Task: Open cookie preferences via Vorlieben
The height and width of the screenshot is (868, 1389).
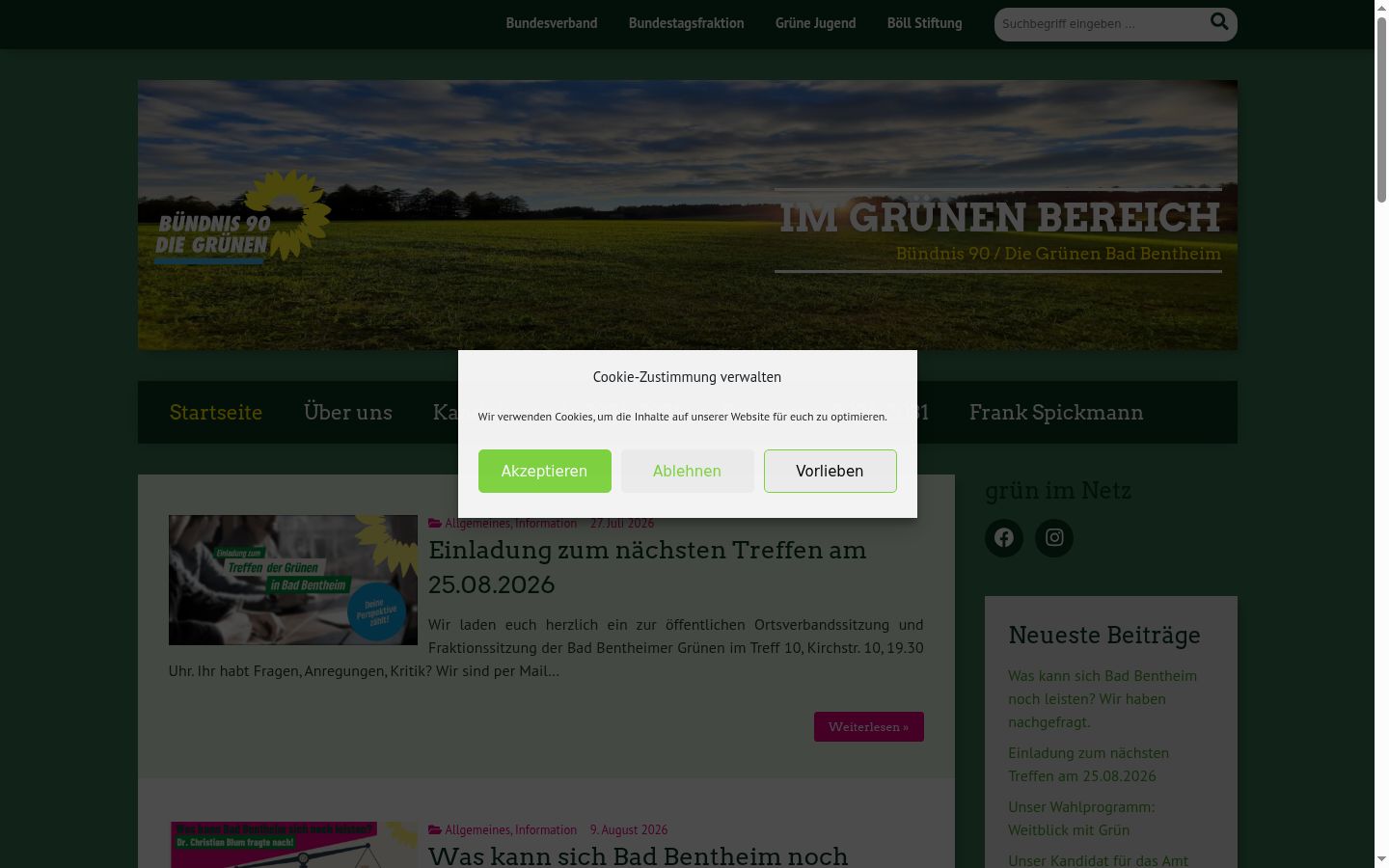Action: click(x=831, y=471)
